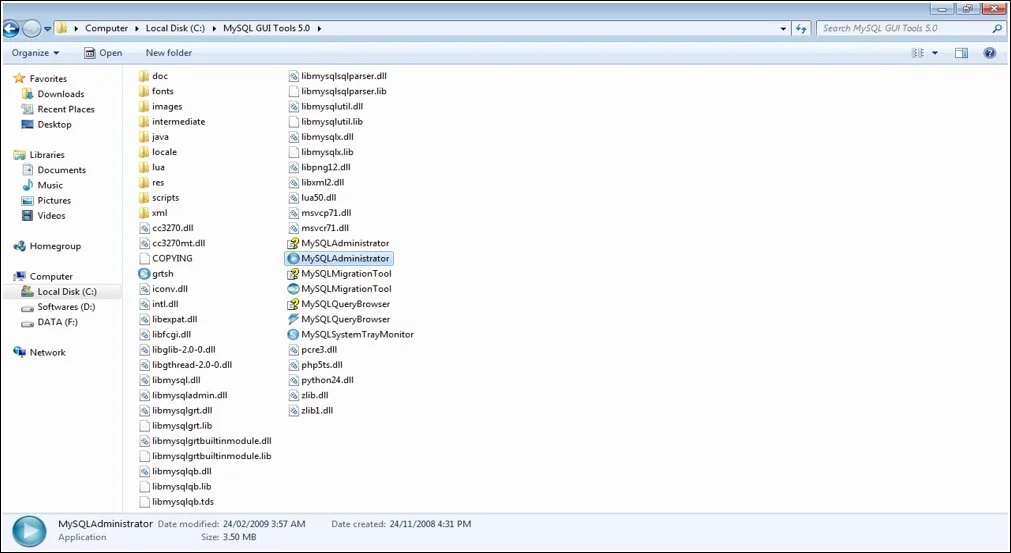Open the recent pages dropdown arrow
The width and height of the screenshot is (1011, 553).
pyautogui.click(x=47, y=29)
